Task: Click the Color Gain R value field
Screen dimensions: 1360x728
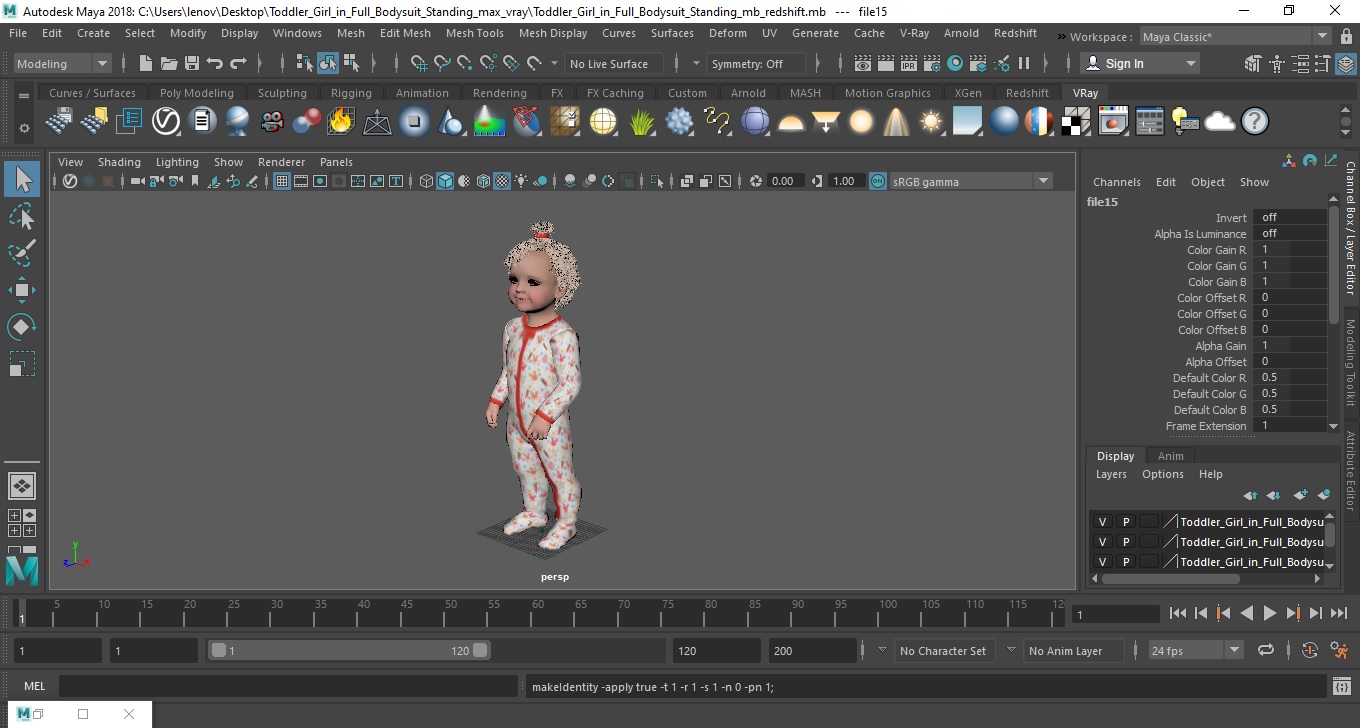Action: tap(1288, 250)
